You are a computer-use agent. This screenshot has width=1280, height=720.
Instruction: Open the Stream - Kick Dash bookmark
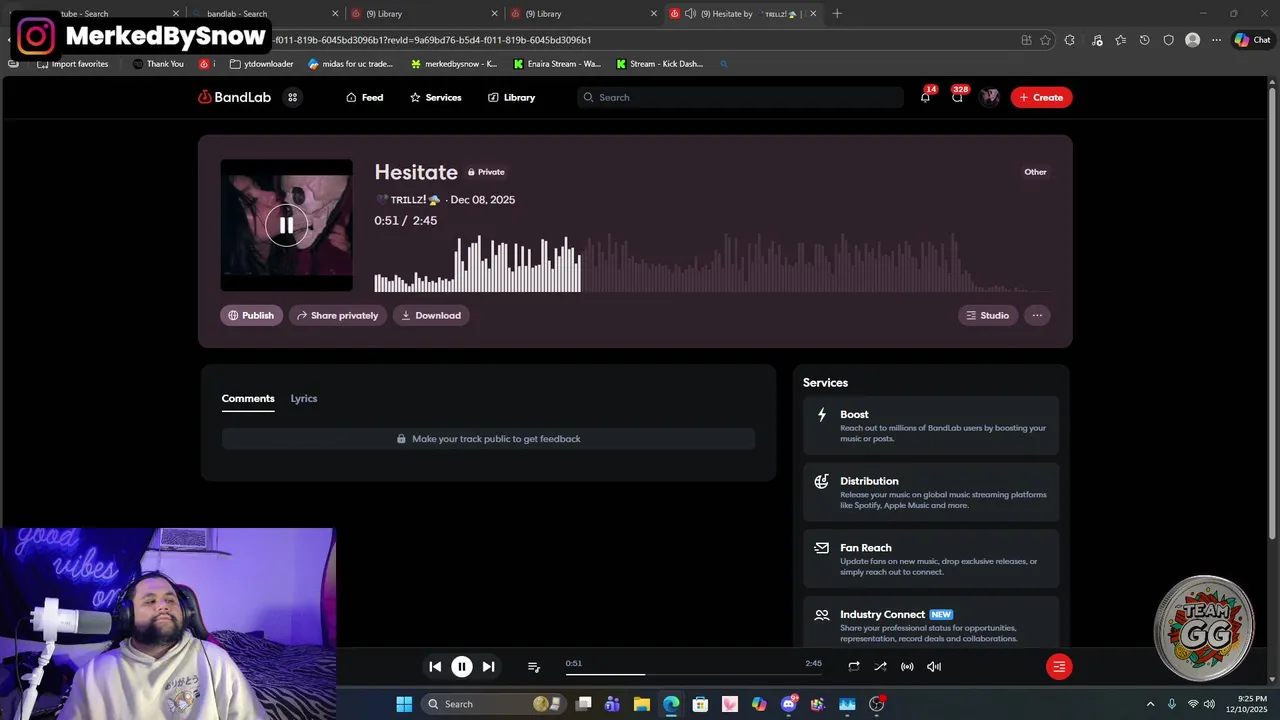[x=659, y=64]
